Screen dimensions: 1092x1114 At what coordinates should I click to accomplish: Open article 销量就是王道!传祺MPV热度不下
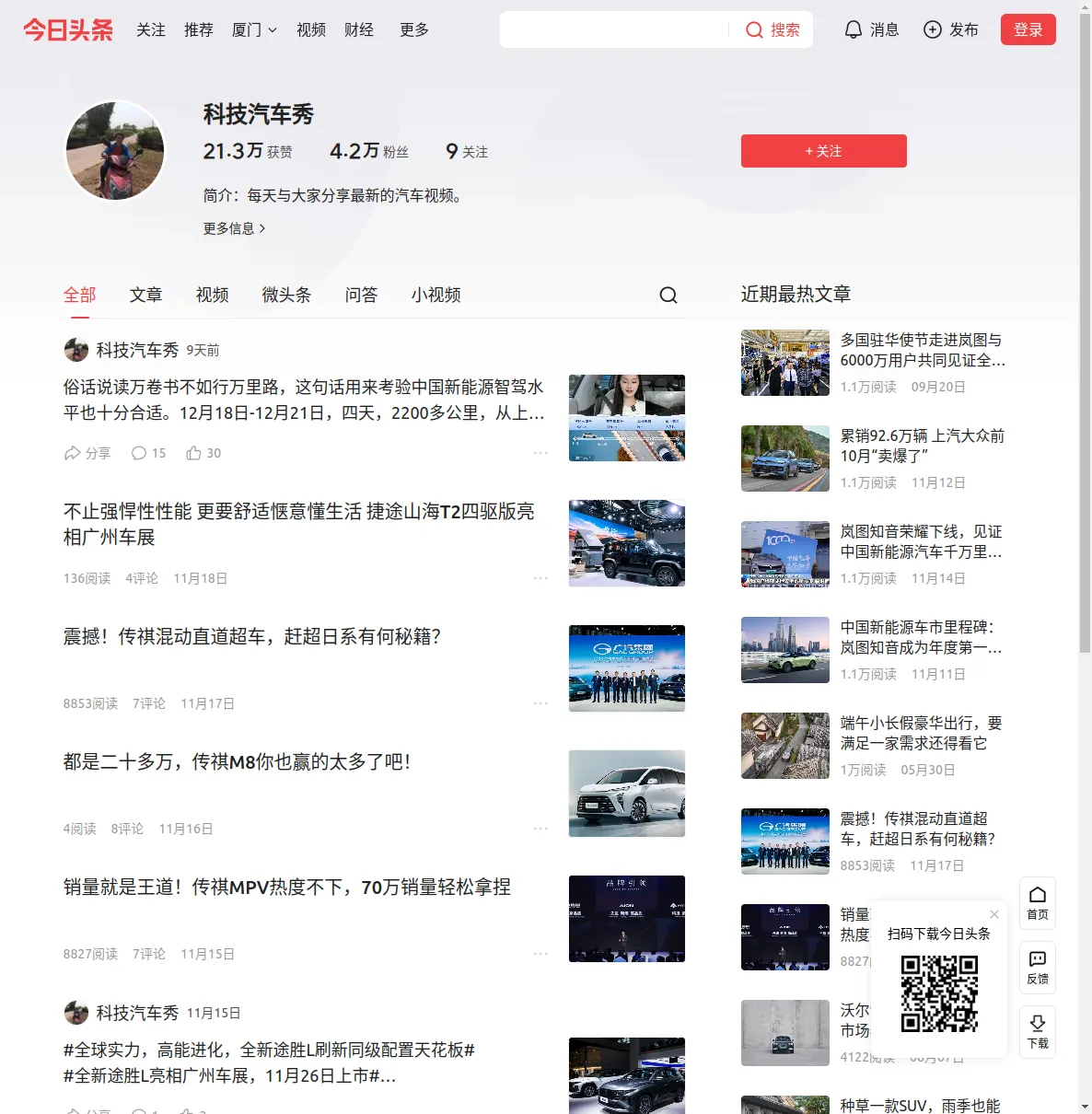tap(287, 888)
